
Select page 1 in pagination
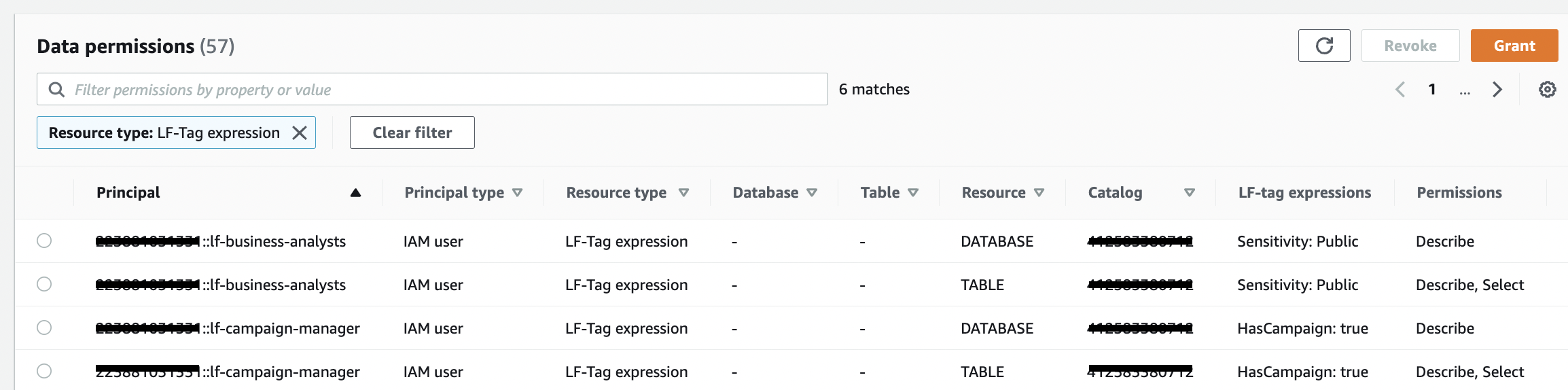(x=1431, y=89)
